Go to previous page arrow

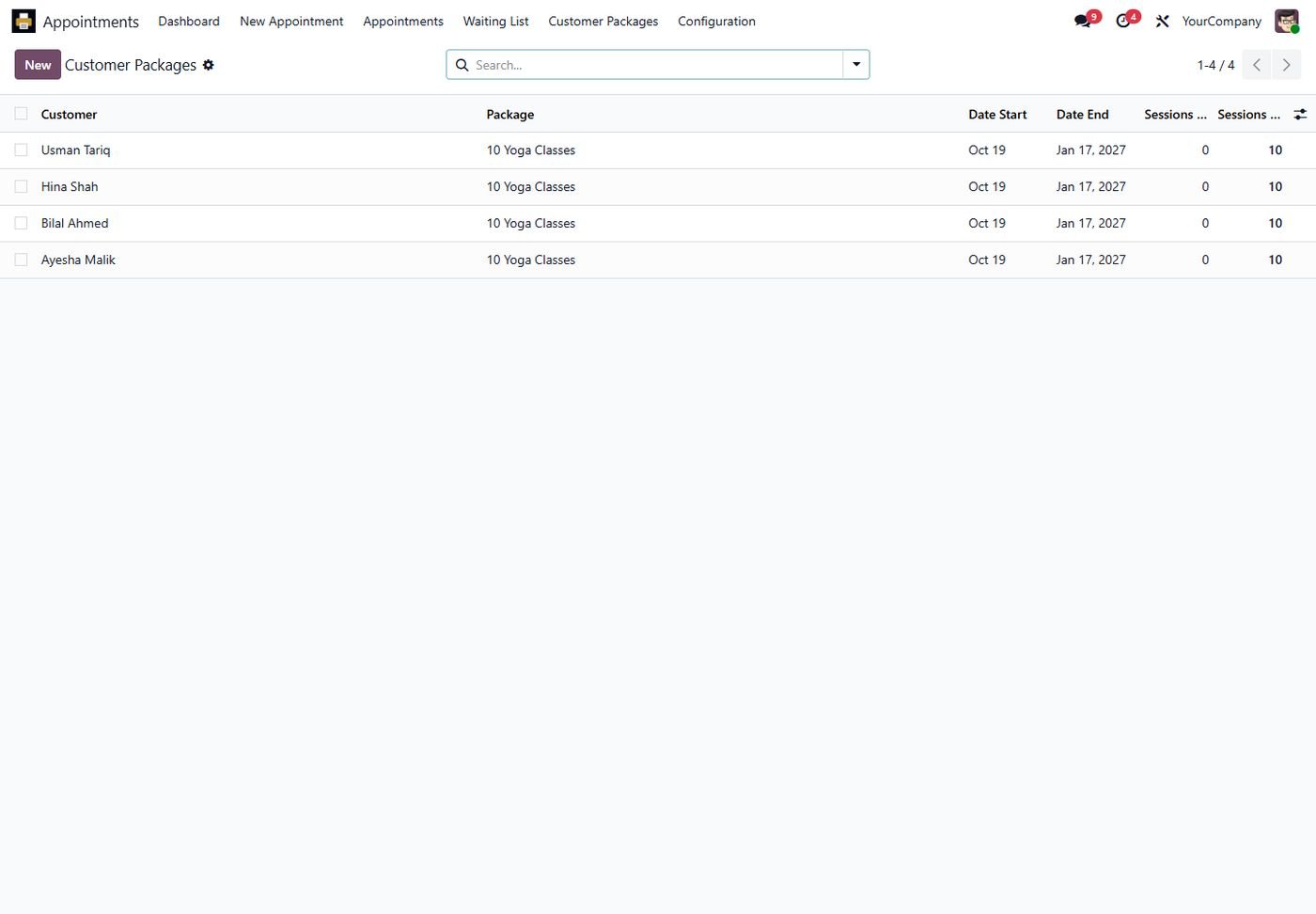pyautogui.click(x=1257, y=65)
